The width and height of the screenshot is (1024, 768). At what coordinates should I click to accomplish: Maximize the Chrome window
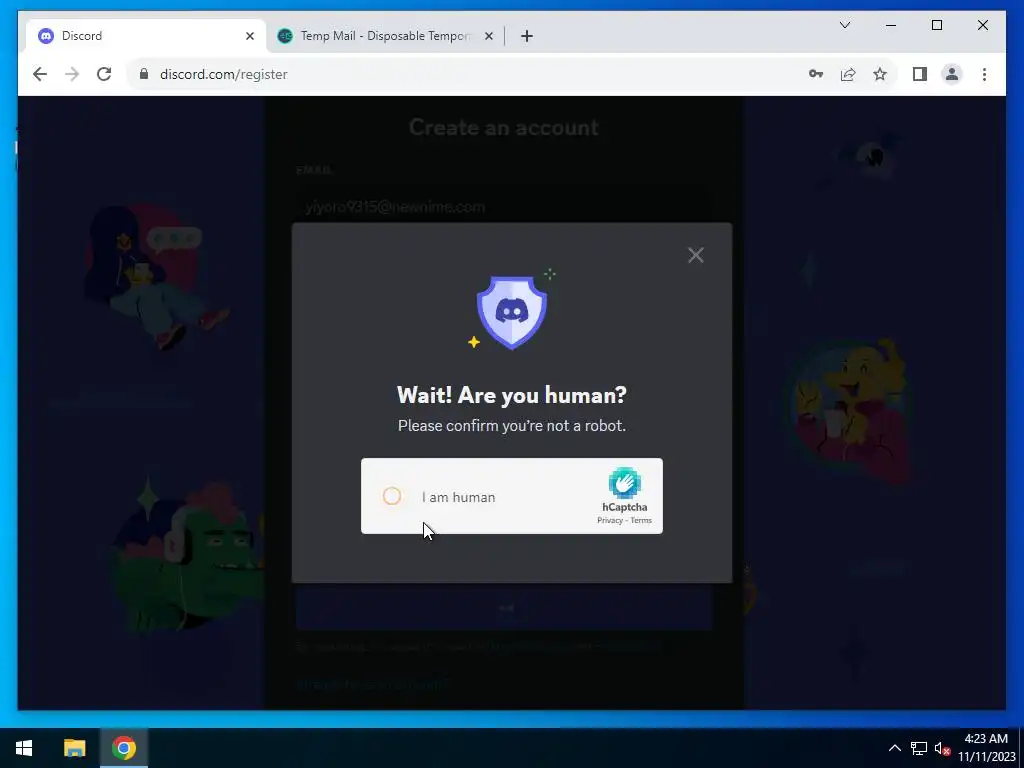point(936,25)
